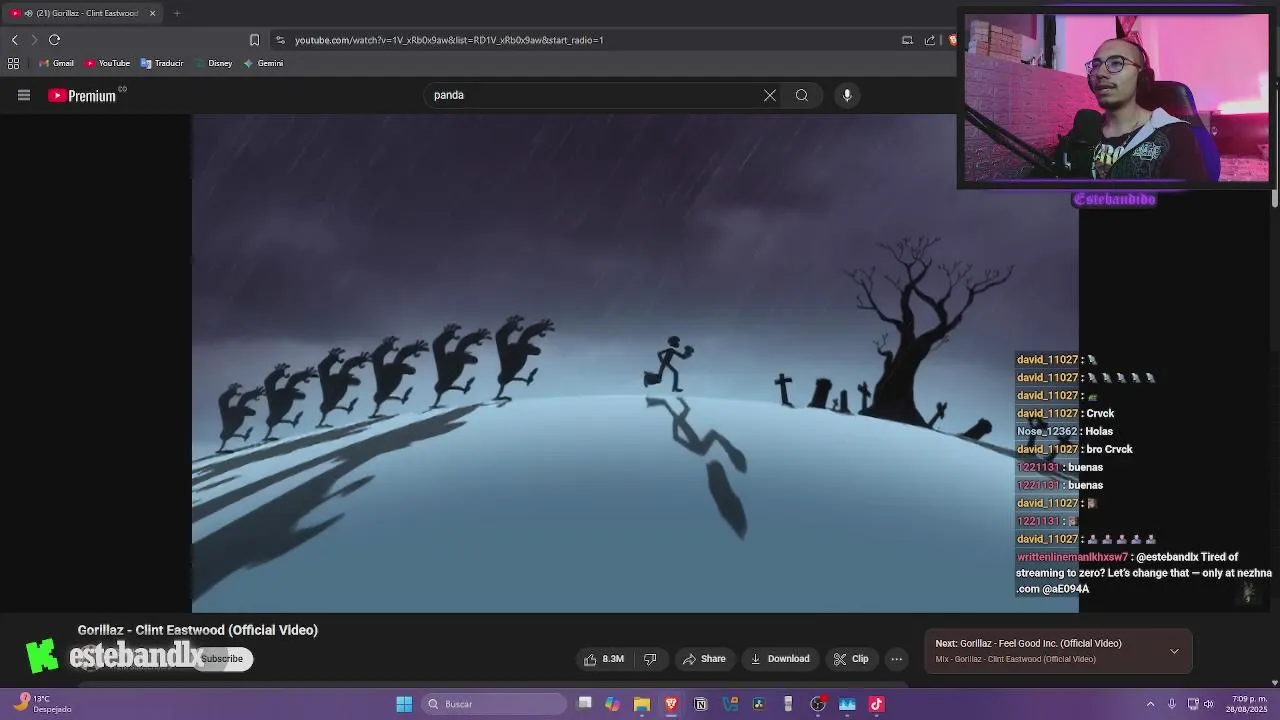Close the Gorillaz browser tab
Image resolution: width=1280 pixels, height=720 pixels.
coord(152,13)
